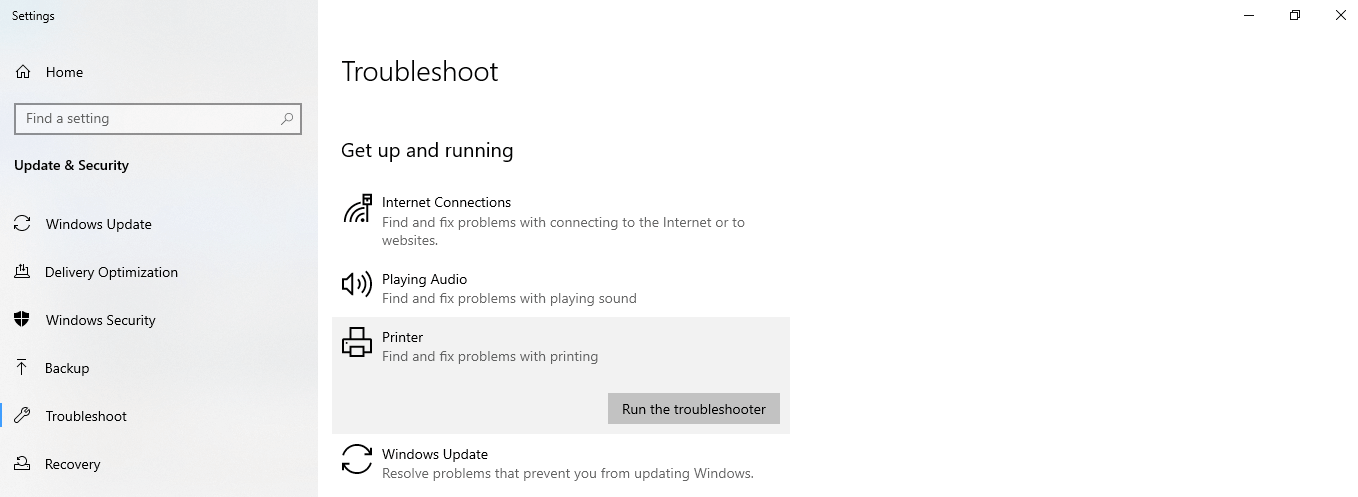1358x497 pixels.
Task: Click the Printer icon
Action: click(x=357, y=343)
